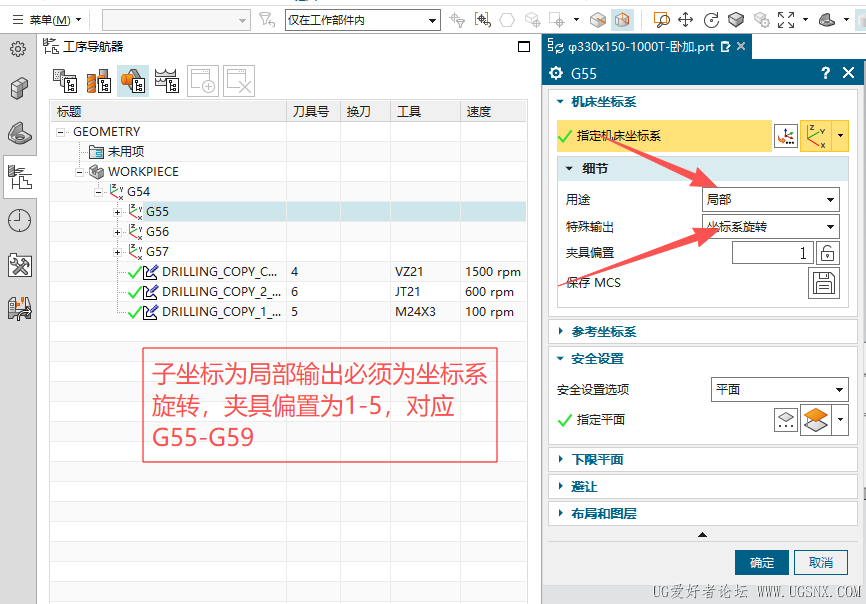Collapse the WORKPIECE tree node

[x=80, y=172]
